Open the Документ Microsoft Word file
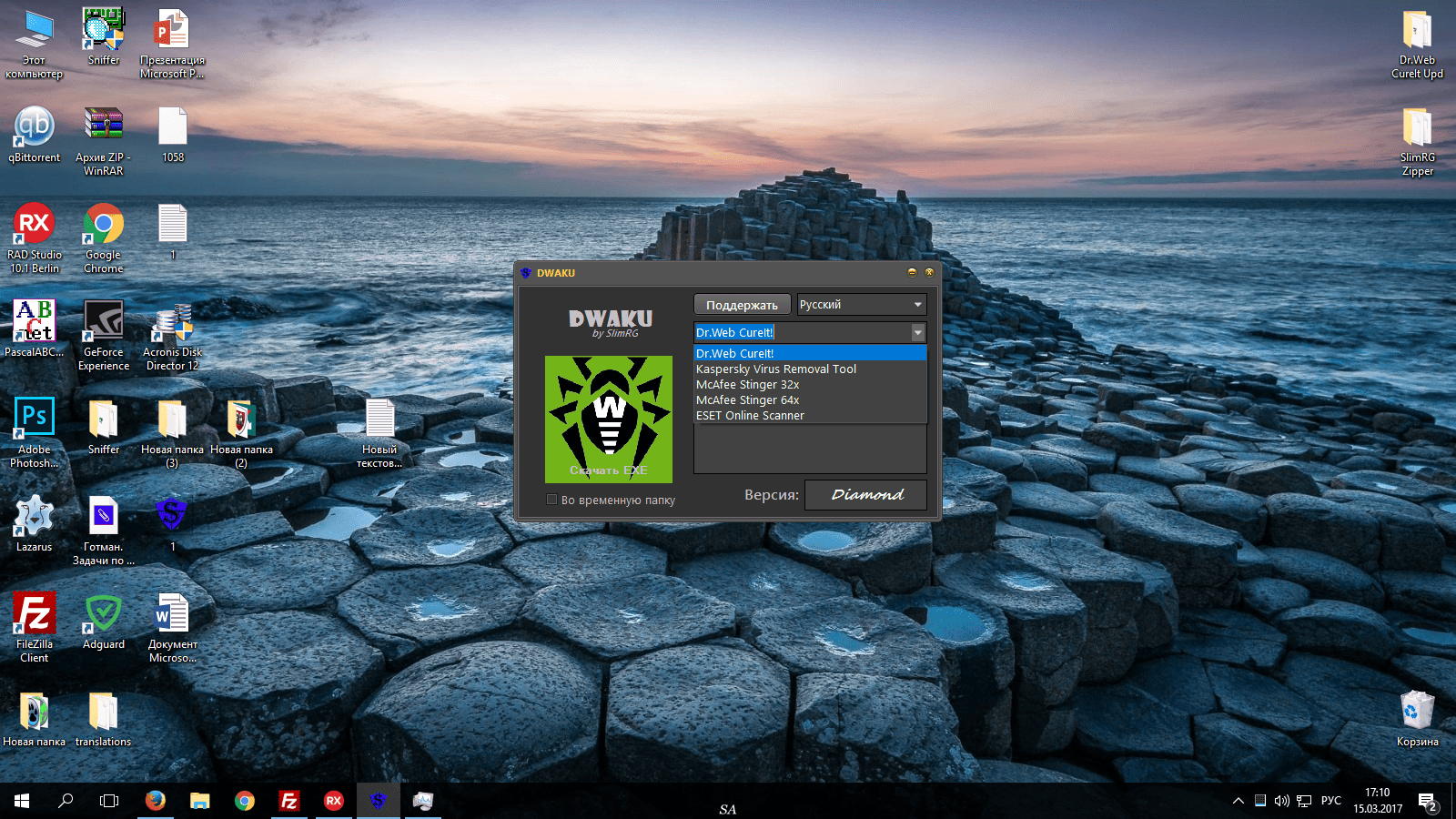This screenshot has width=1456, height=819. click(172, 627)
